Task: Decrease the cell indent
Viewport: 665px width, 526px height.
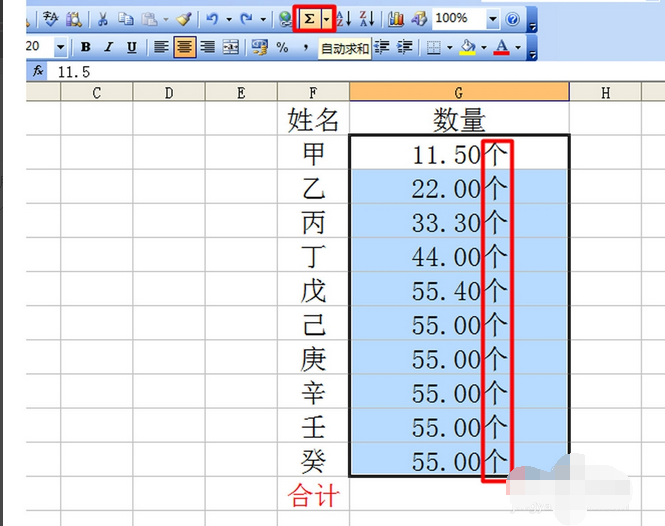Action: pyautogui.click(x=382, y=47)
